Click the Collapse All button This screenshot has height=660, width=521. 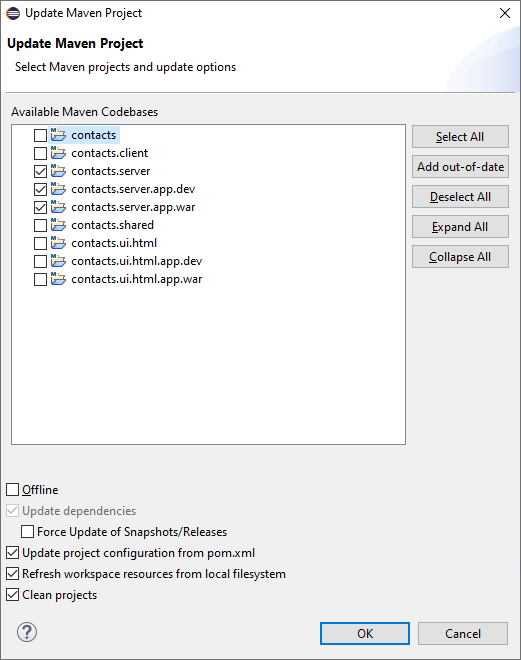(x=460, y=257)
